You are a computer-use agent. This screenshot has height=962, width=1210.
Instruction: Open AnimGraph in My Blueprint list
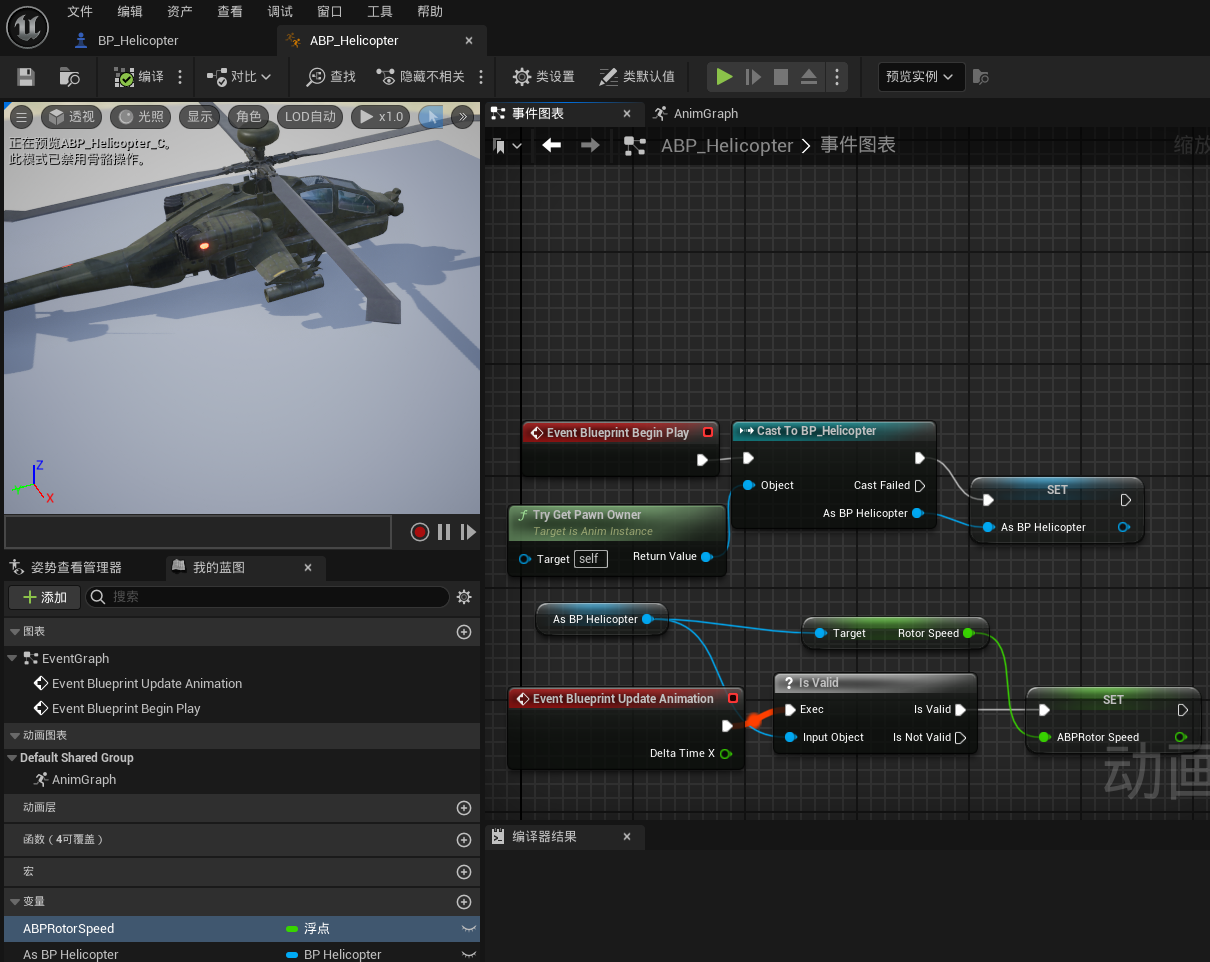[x=84, y=780]
